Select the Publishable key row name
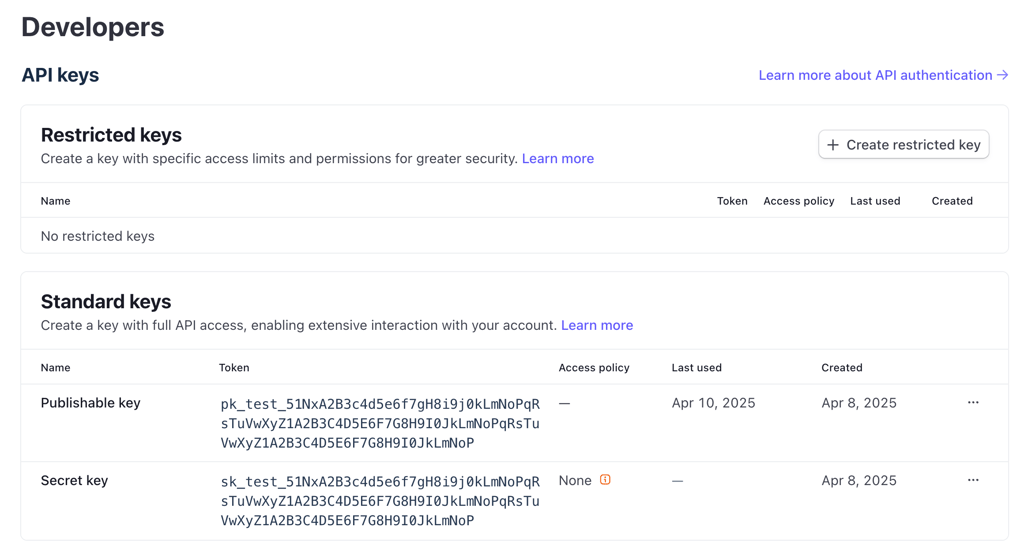1024x553 pixels. pyautogui.click(x=90, y=403)
